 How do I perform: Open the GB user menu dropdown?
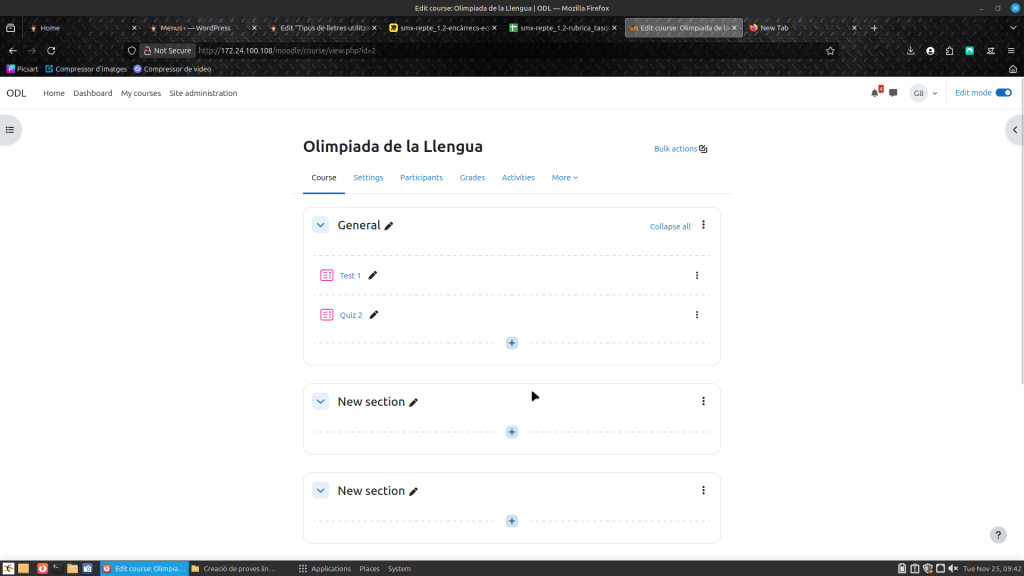pos(924,93)
